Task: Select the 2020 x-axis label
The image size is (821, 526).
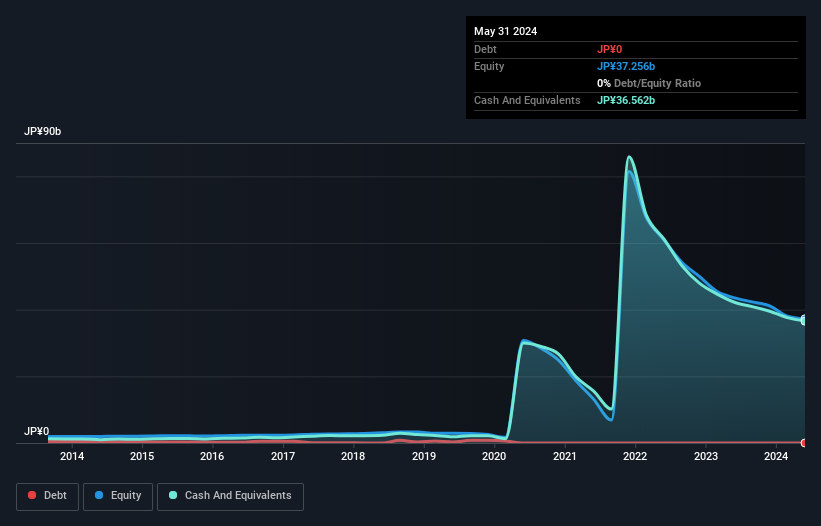Action: (494, 456)
